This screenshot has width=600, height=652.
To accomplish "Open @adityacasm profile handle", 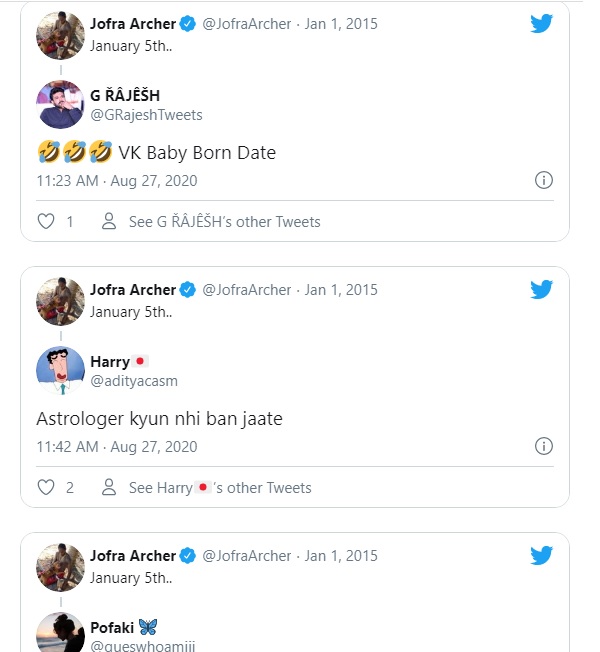I will coord(134,381).
